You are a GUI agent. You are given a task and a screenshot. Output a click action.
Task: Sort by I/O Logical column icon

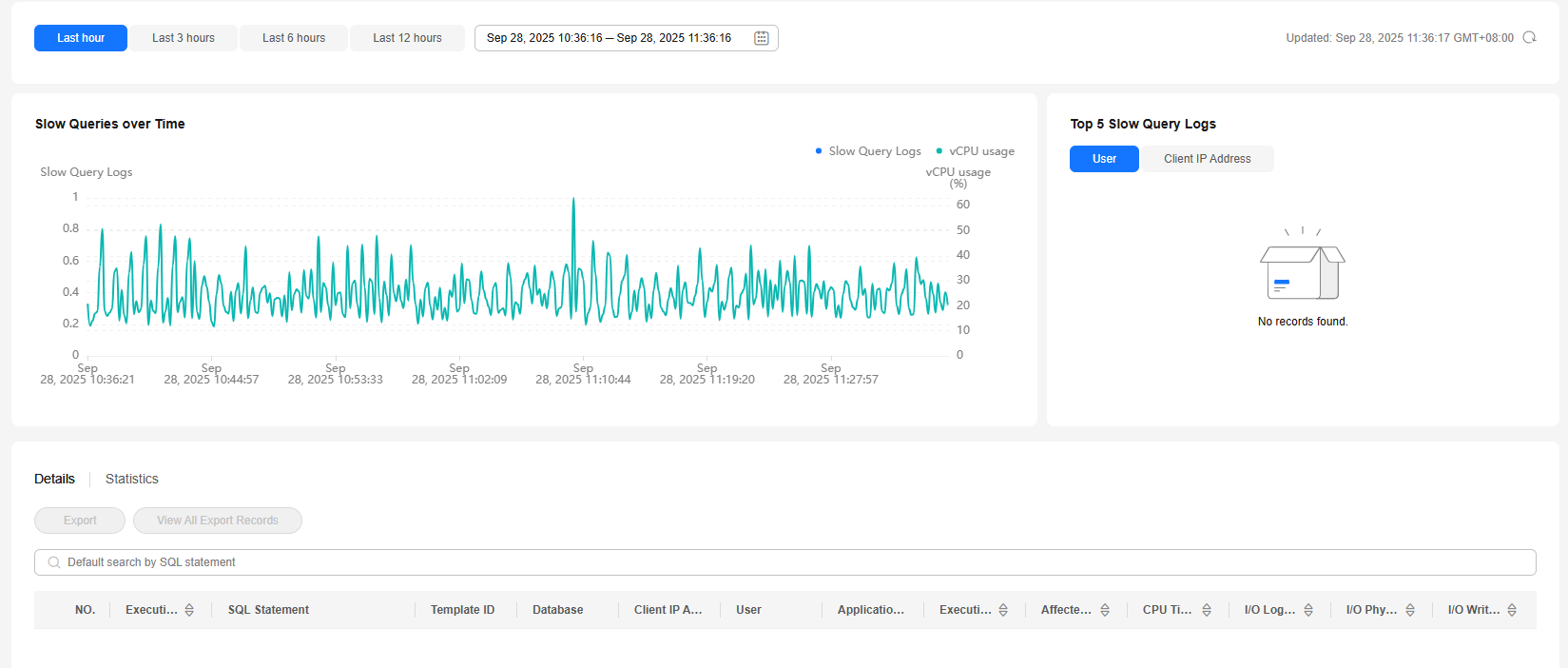coord(1308,610)
